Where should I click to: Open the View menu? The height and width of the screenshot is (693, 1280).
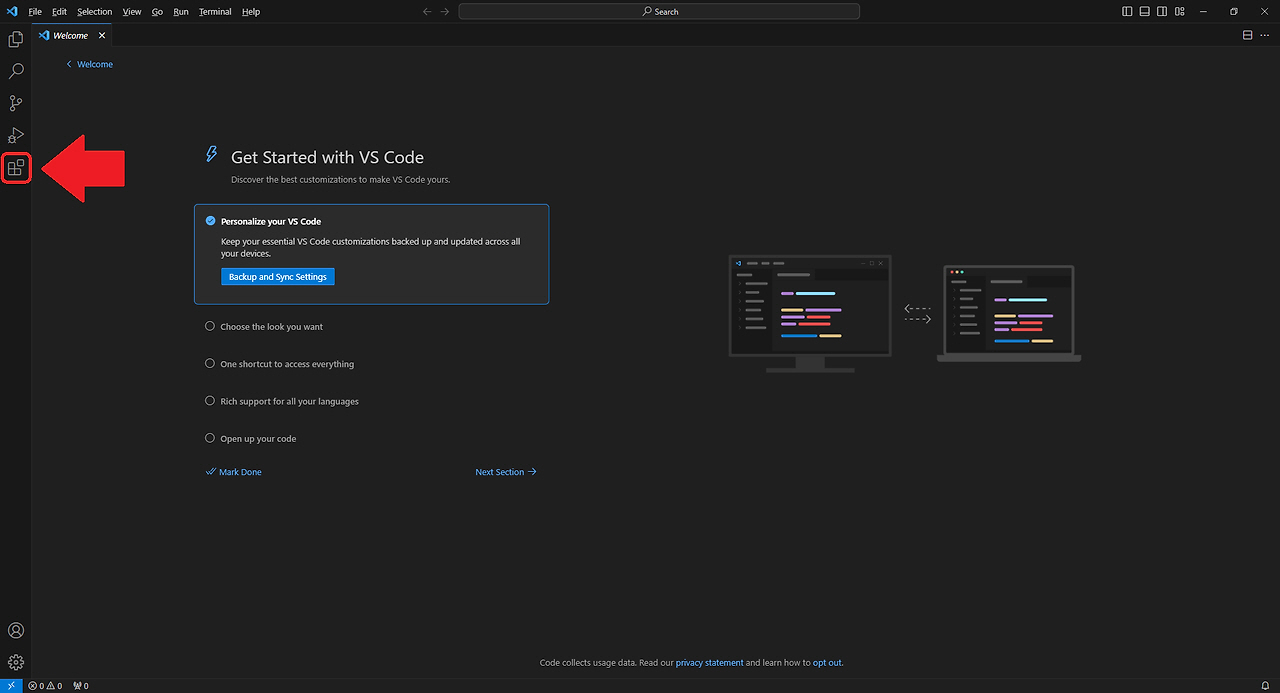[132, 11]
